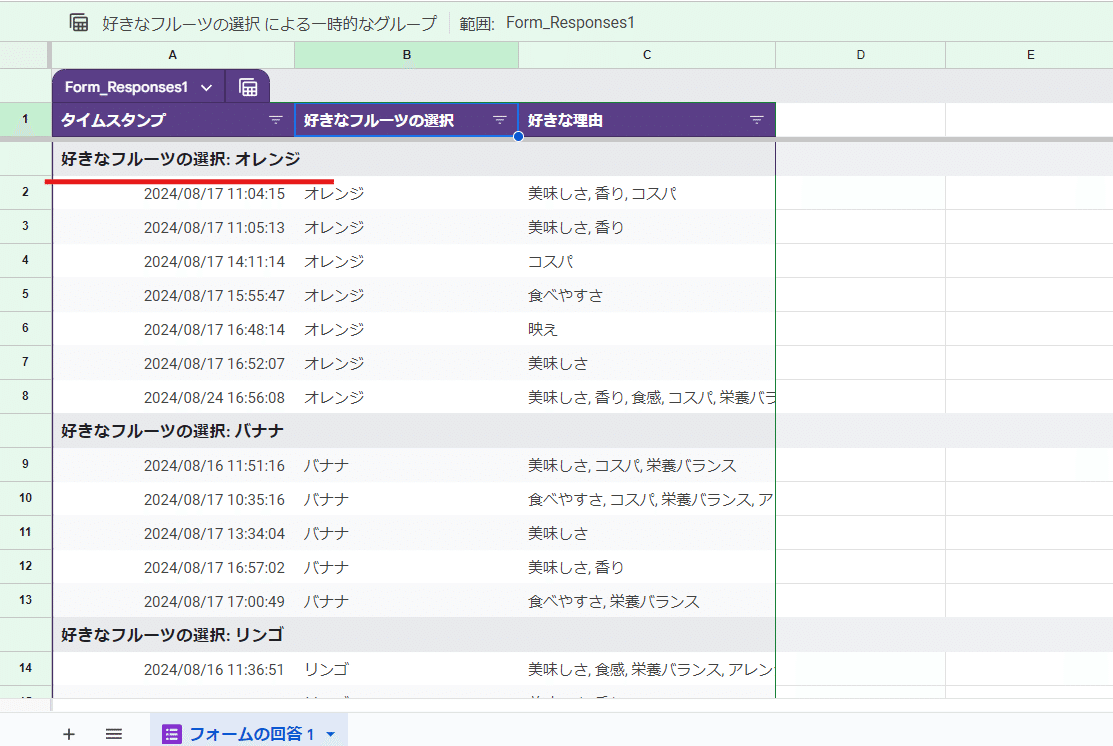
Task: Open filter menu for 好きなフルーツの選択 column
Action: [500, 120]
